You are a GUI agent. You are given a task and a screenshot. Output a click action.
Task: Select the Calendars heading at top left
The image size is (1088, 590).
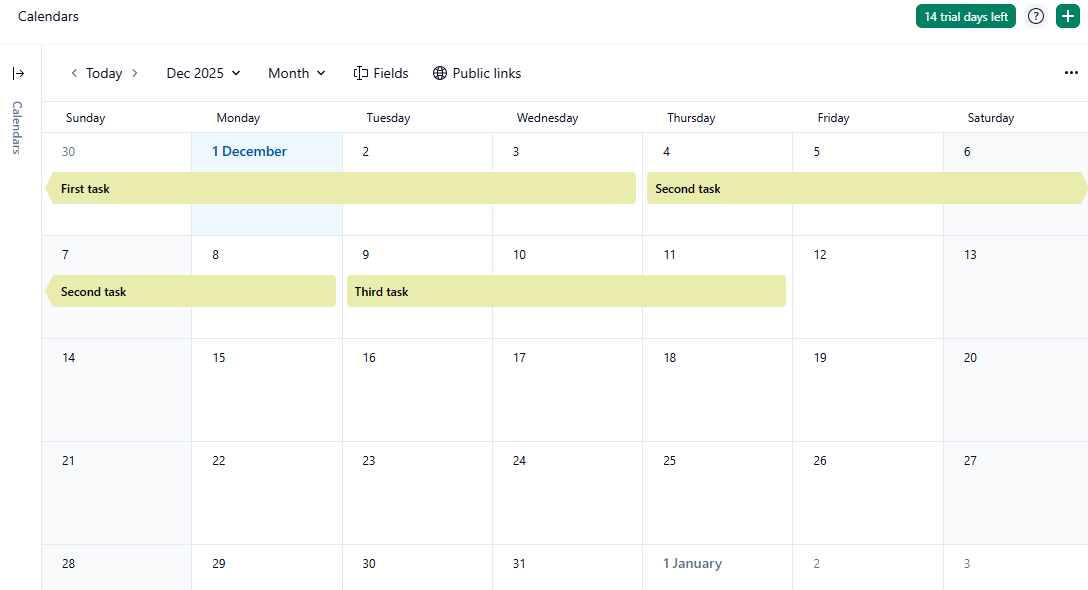point(48,16)
